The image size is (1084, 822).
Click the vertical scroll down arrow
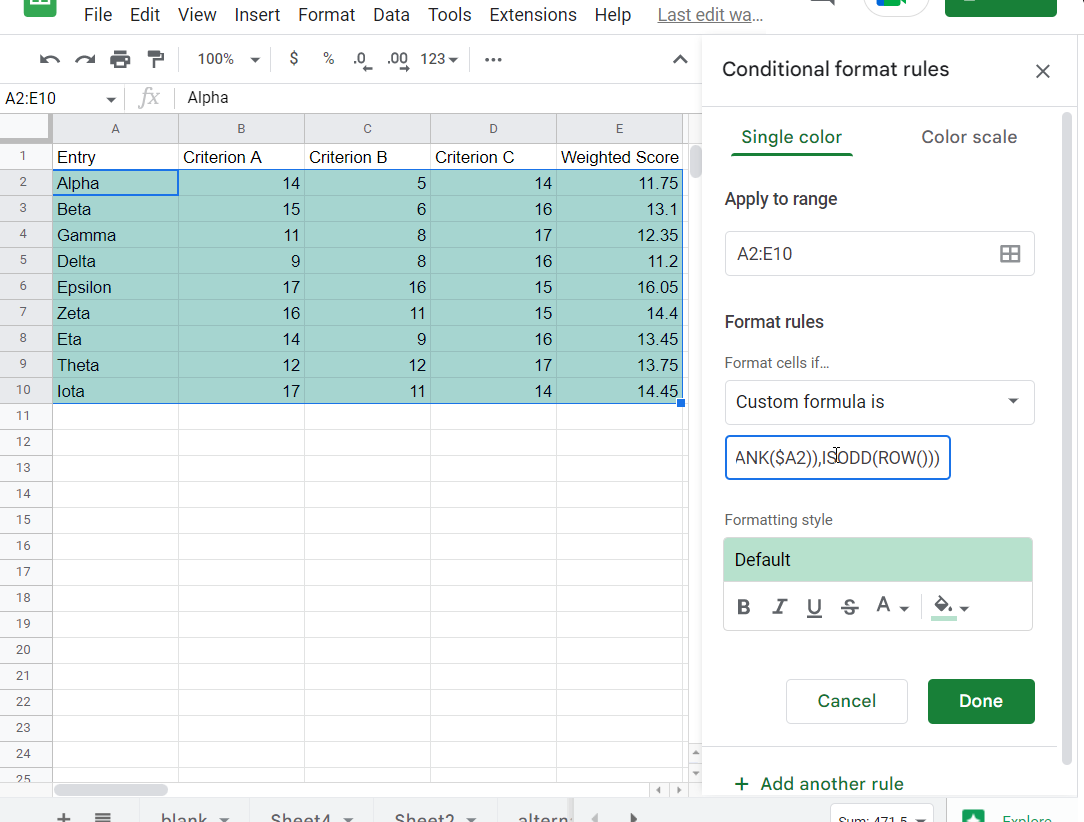click(695, 773)
